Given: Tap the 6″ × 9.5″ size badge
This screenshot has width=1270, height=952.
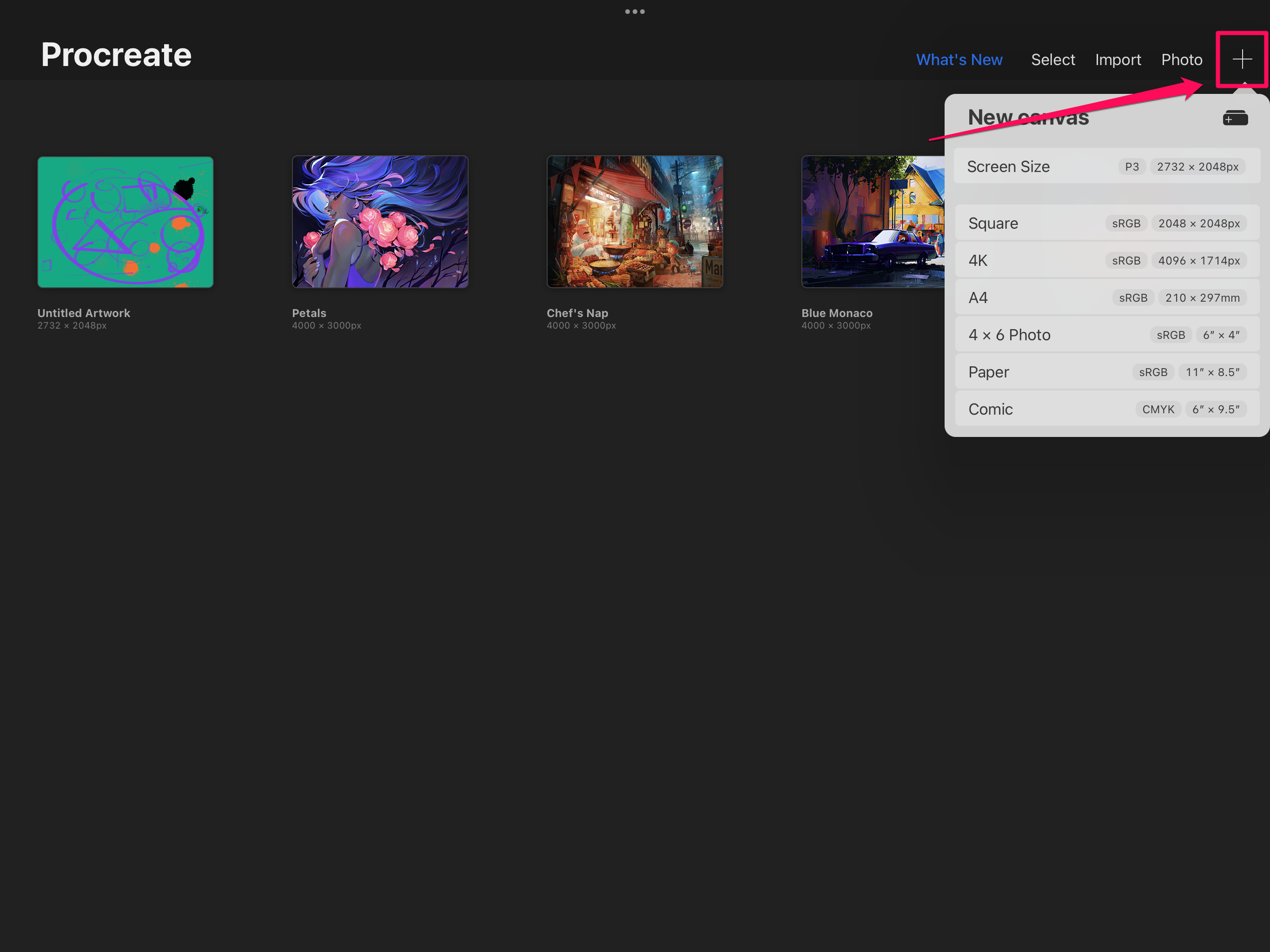Looking at the screenshot, I should point(1216,410).
